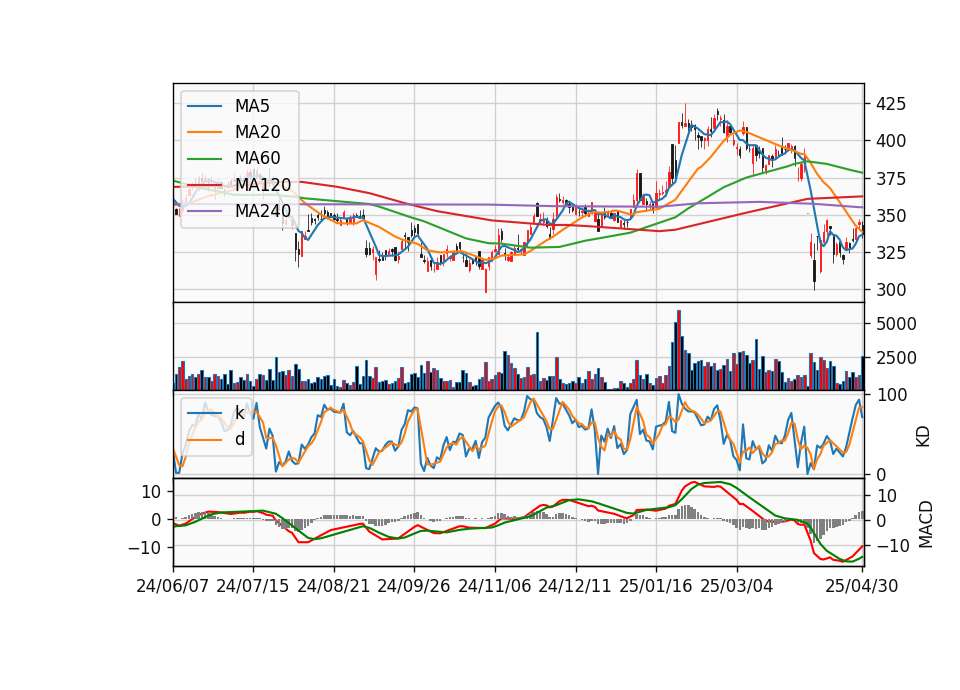Click the MACD axis title
Screen dimensions: 960x690
[926, 524]
